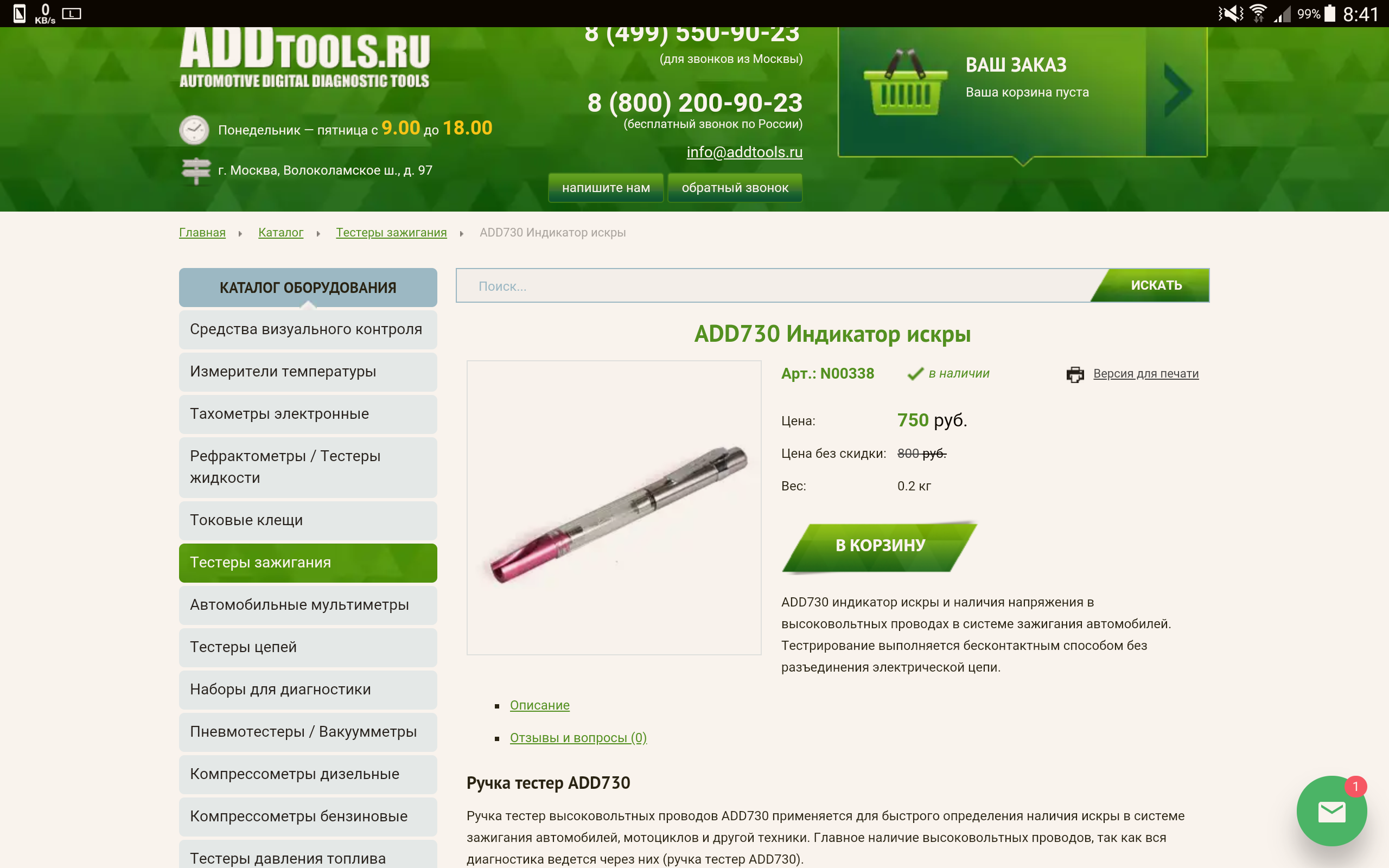Open Токовые клещи category
Screen dimensions: 1389x868
(308, 521)
